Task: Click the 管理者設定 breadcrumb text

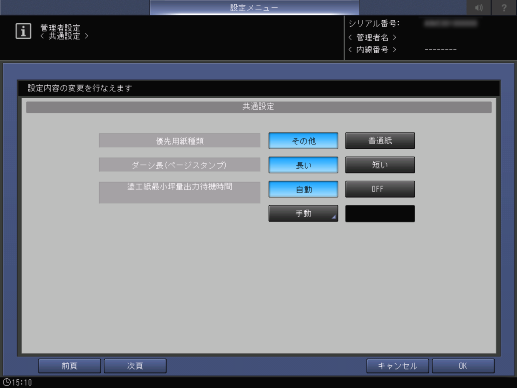Action: point(60,27)
